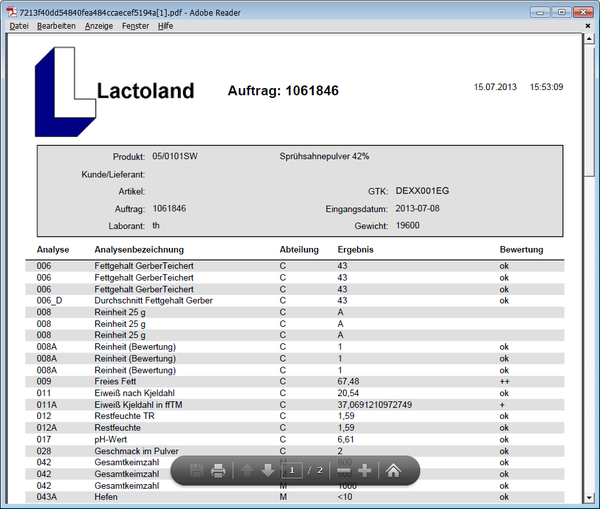Viewport: 600px width, 509px height.
Task: Open the Hilfe menu
Action: tap(165, 26)
